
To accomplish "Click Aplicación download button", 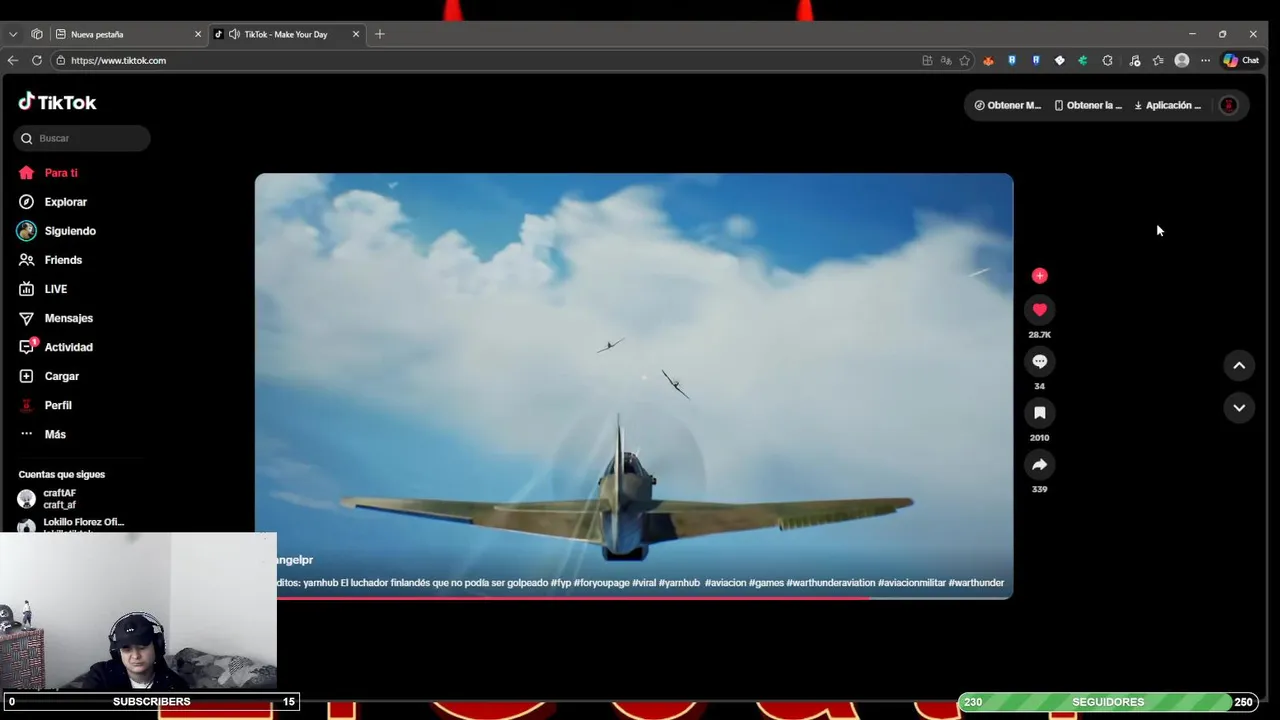I will pyautogui.click(x=1167, y=105).
